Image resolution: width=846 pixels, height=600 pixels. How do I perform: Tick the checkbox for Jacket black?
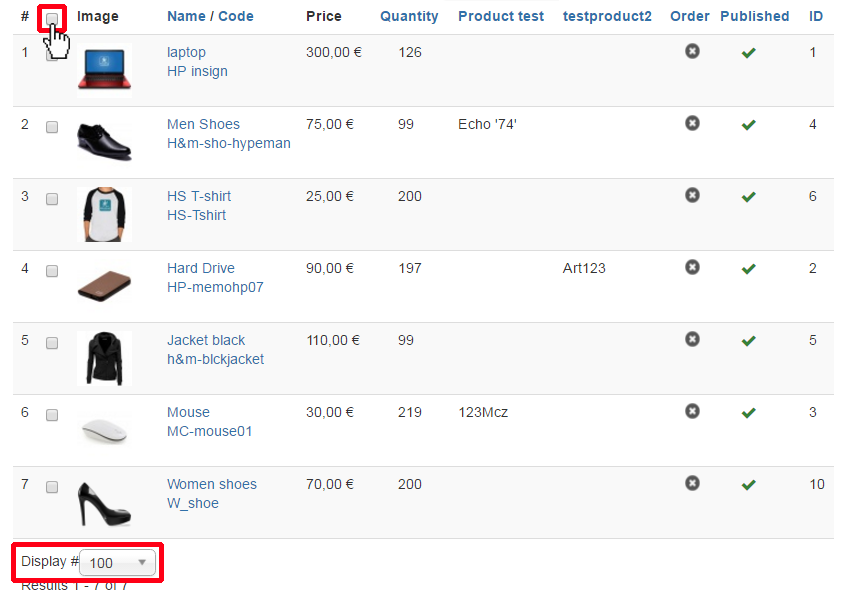(x=52, y=343)
